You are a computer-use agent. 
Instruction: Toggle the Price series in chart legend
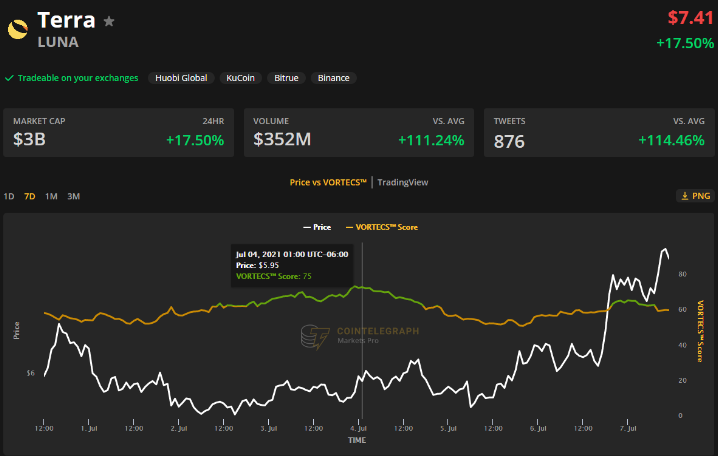(317, 227)
